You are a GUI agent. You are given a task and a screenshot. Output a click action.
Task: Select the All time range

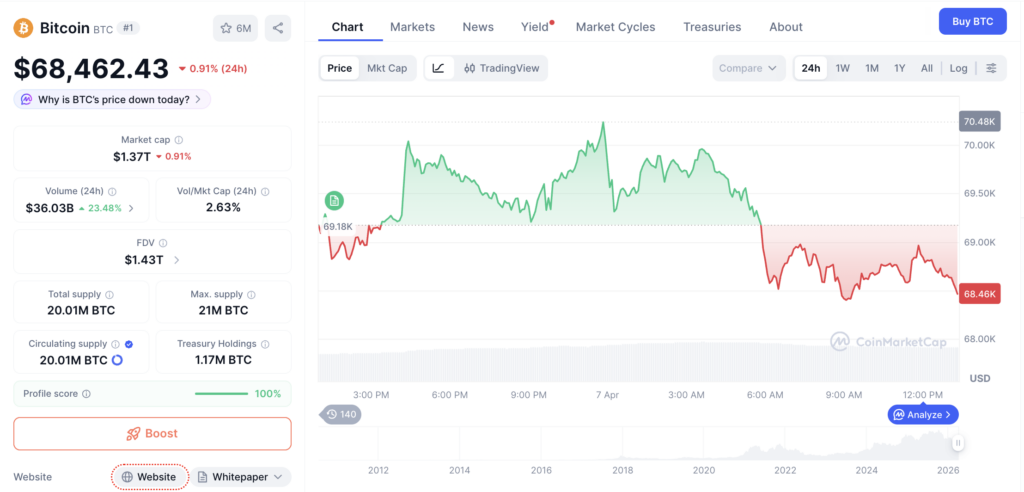927,68
